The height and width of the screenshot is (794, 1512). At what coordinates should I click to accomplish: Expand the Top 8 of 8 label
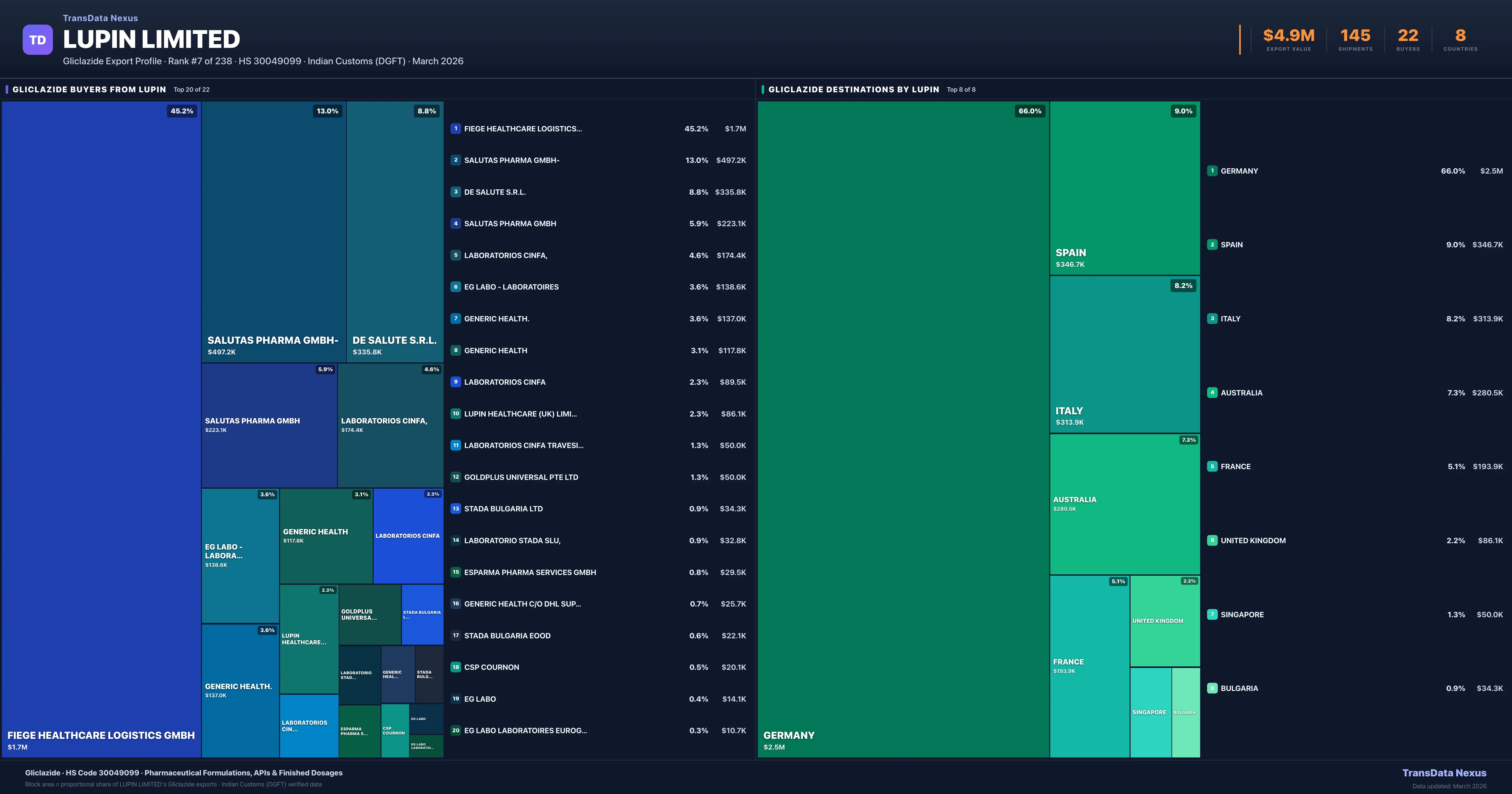[960, 89]
